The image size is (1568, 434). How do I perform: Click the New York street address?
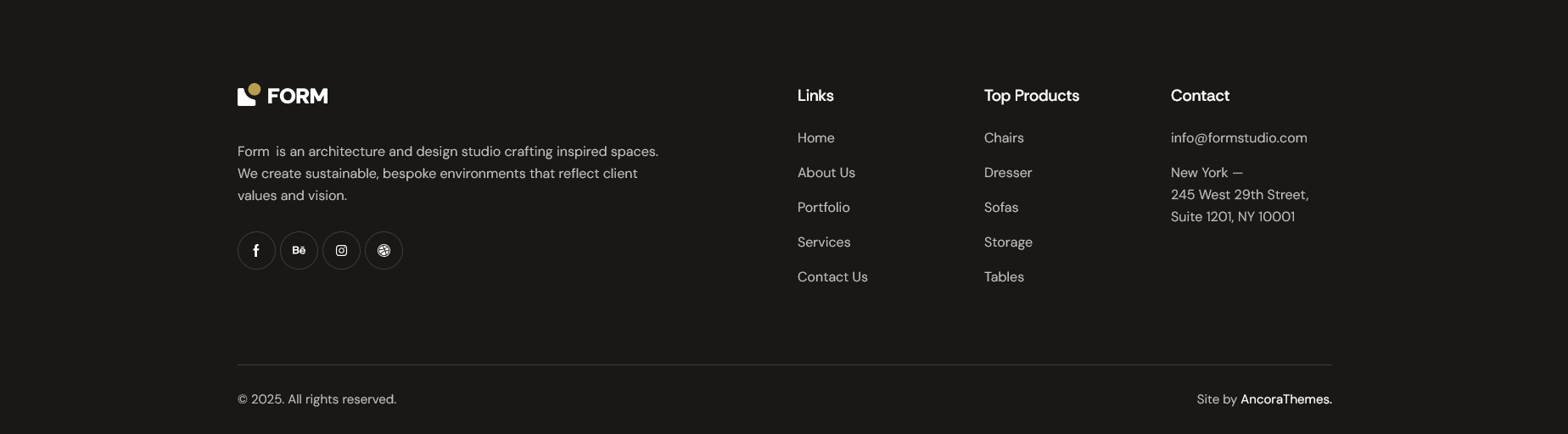[x=1239, y=196]
